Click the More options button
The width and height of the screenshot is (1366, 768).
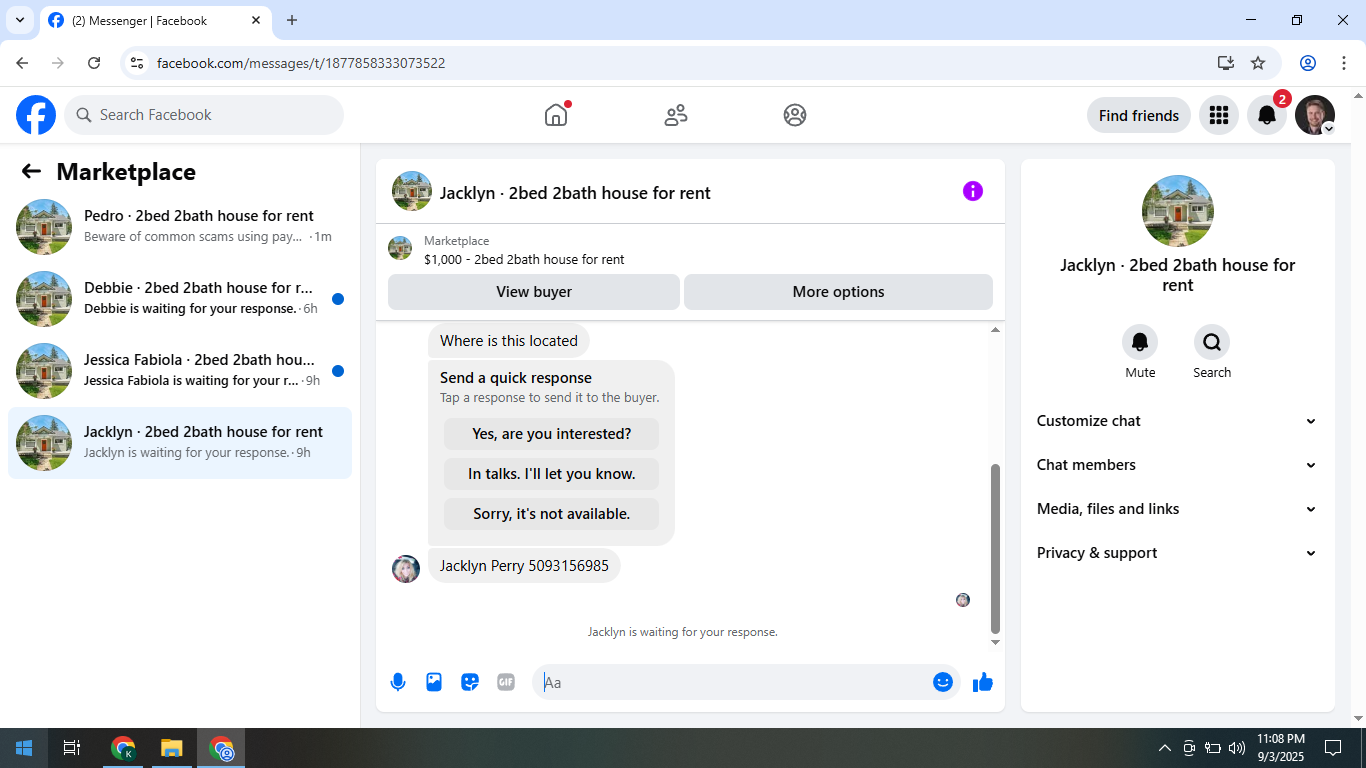click(838, 292)
